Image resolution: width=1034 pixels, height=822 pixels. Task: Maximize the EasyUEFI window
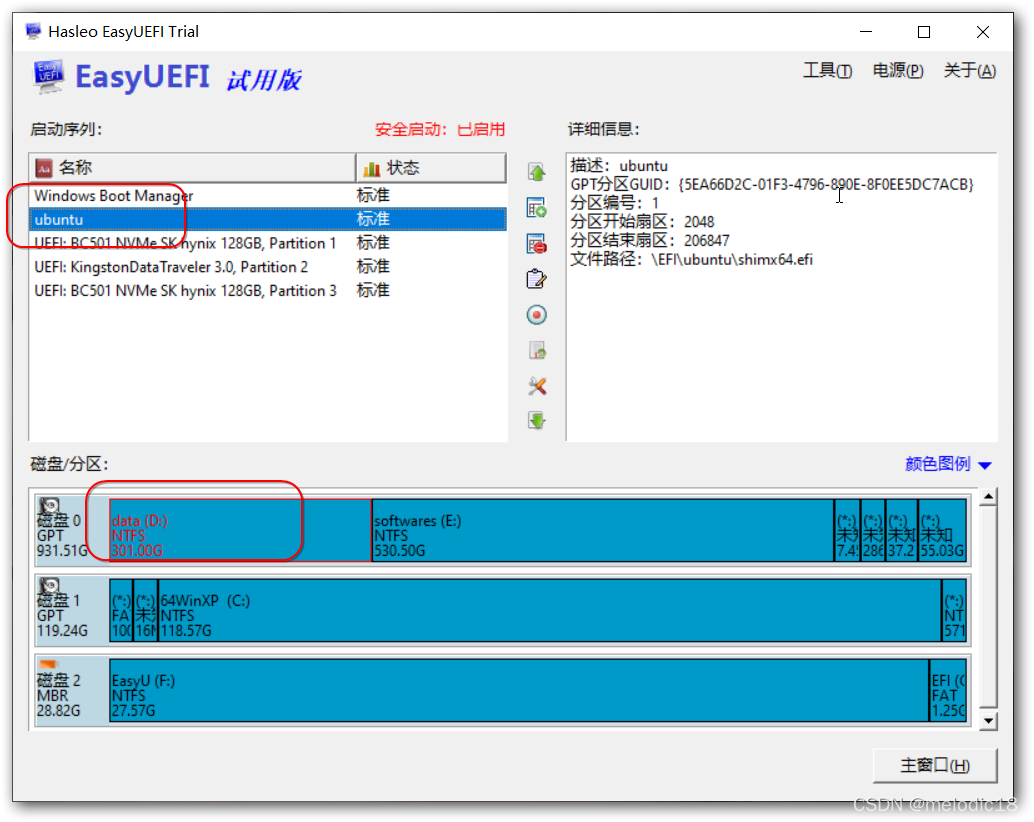(924, 32)
